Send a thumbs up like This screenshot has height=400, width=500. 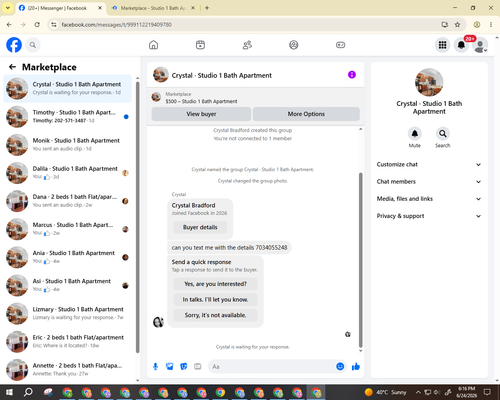[x=356, y=367]
